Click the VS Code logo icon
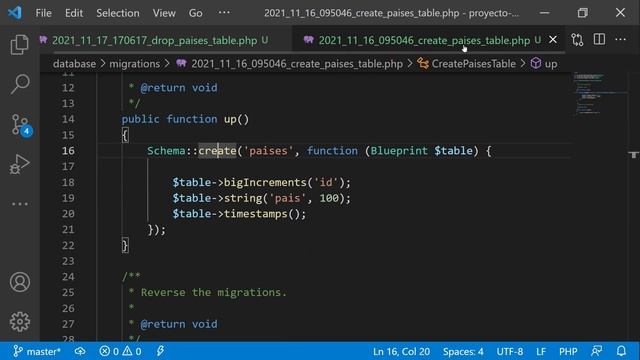Image resolution: width=640 pixels, height=360 pixels. click(x=15, y=13)
